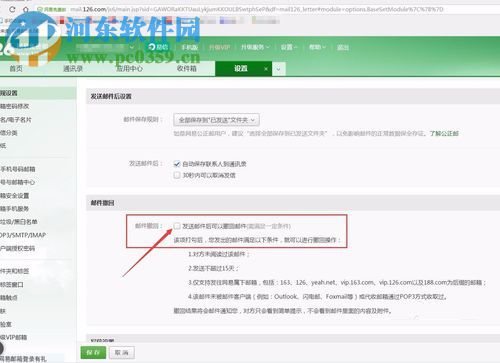Click the green 保存 button
The image size is (500, 363).
[x=93, y=352]
